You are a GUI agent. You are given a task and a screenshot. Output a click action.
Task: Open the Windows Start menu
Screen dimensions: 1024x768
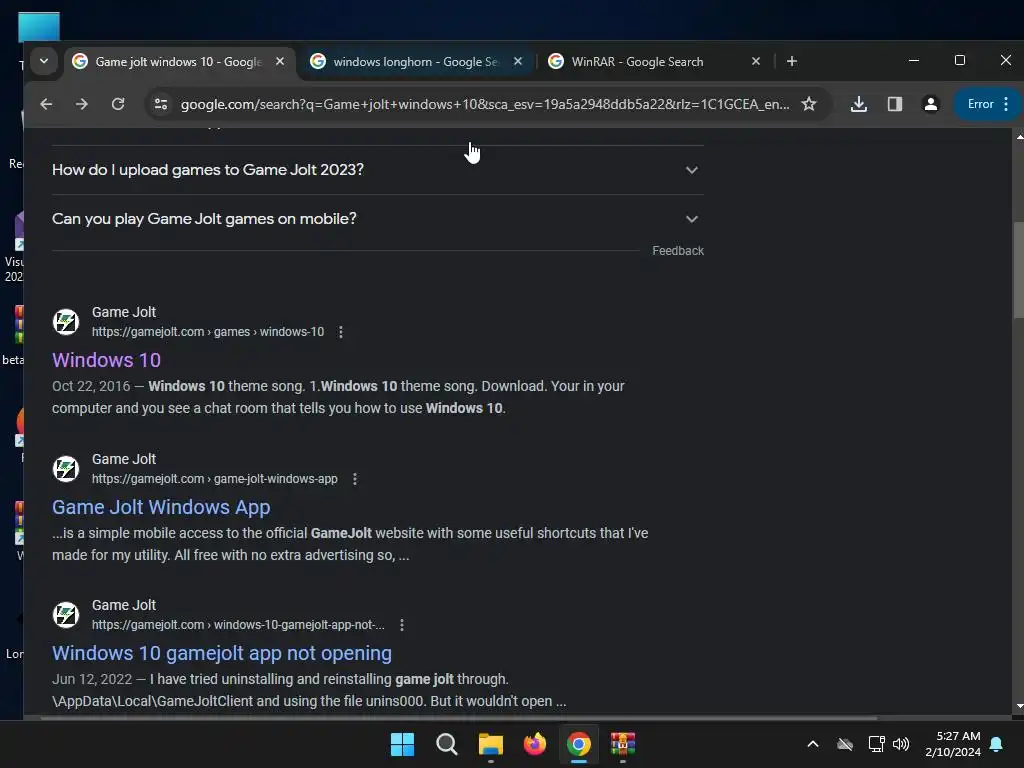pyautogui.click(x=402, y=744)
